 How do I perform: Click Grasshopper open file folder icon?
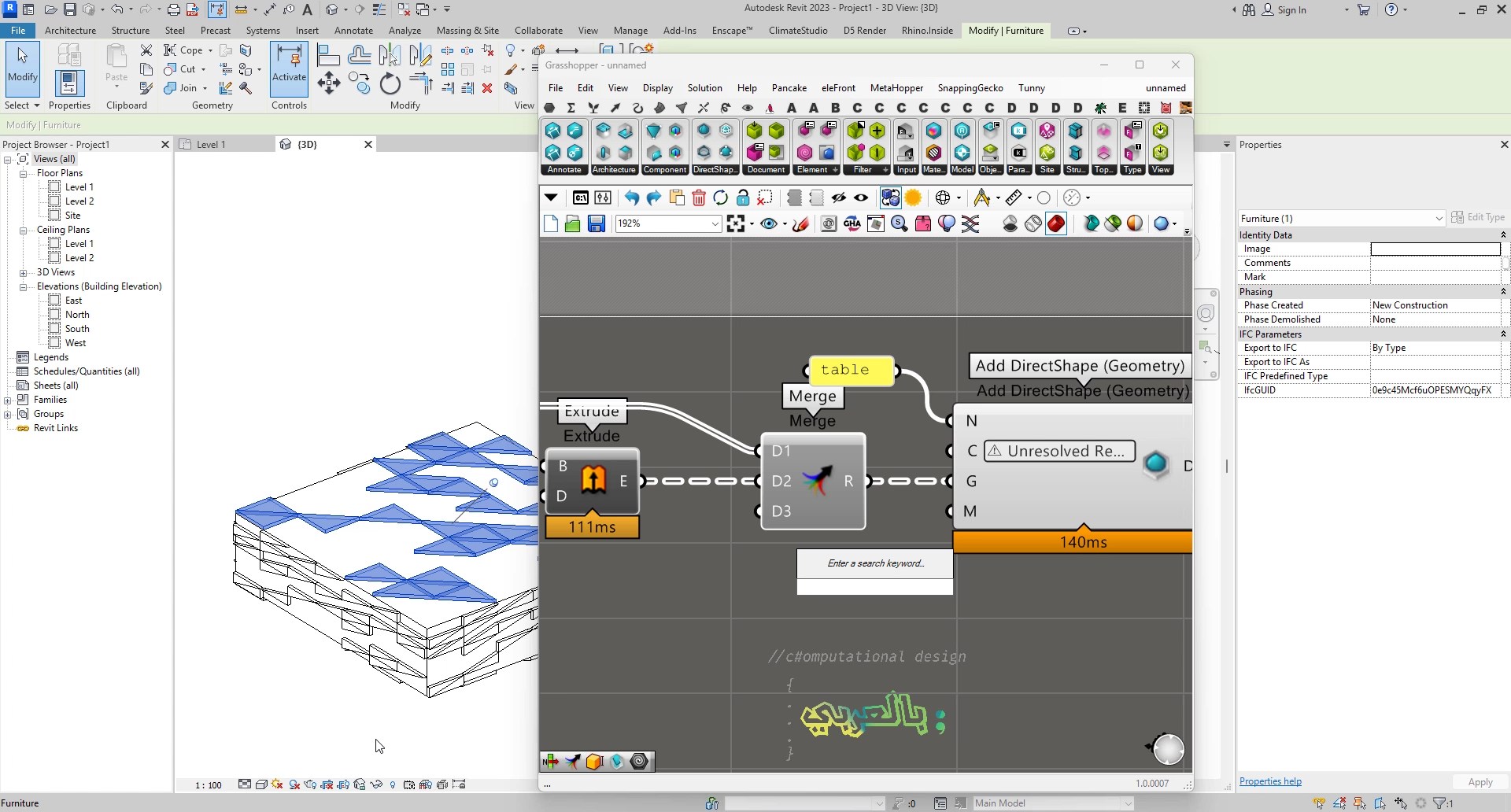point(573,224)
